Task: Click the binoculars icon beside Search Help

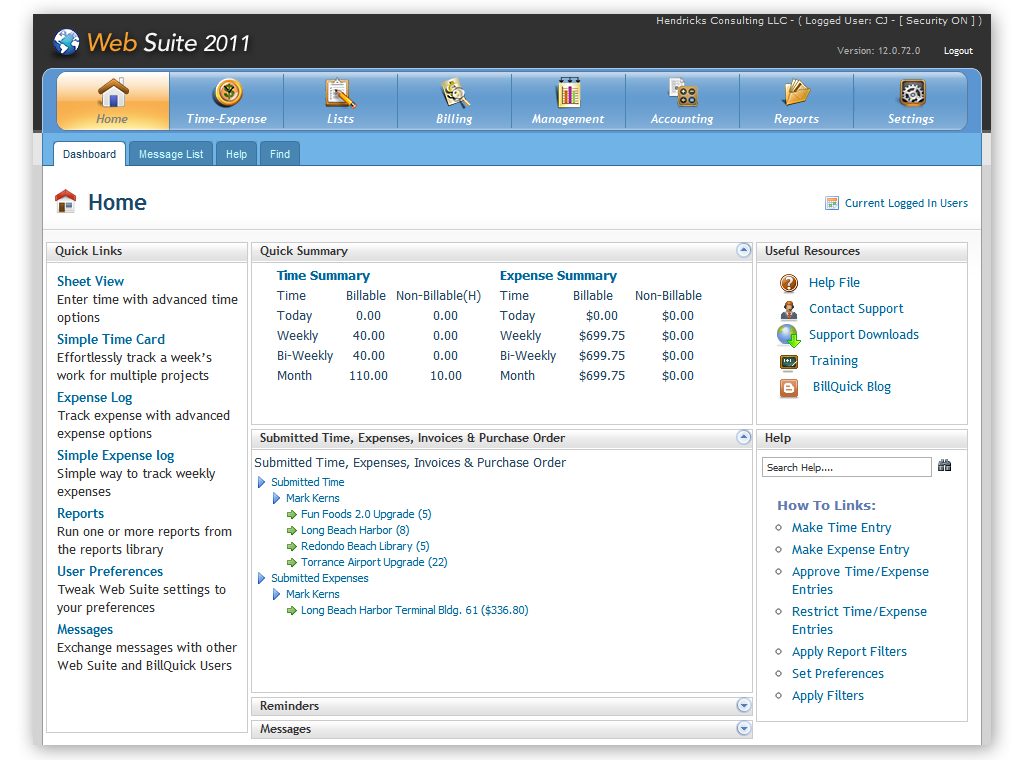Action: [x=944, y=466]
